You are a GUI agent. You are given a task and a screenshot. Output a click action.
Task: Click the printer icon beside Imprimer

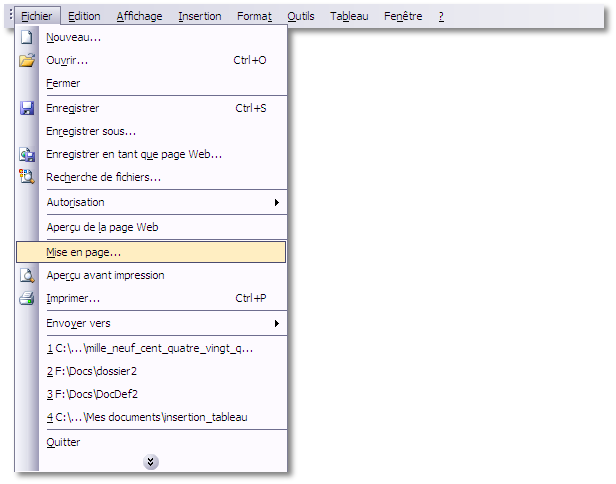pyautogui.click(x=27, y=298)
